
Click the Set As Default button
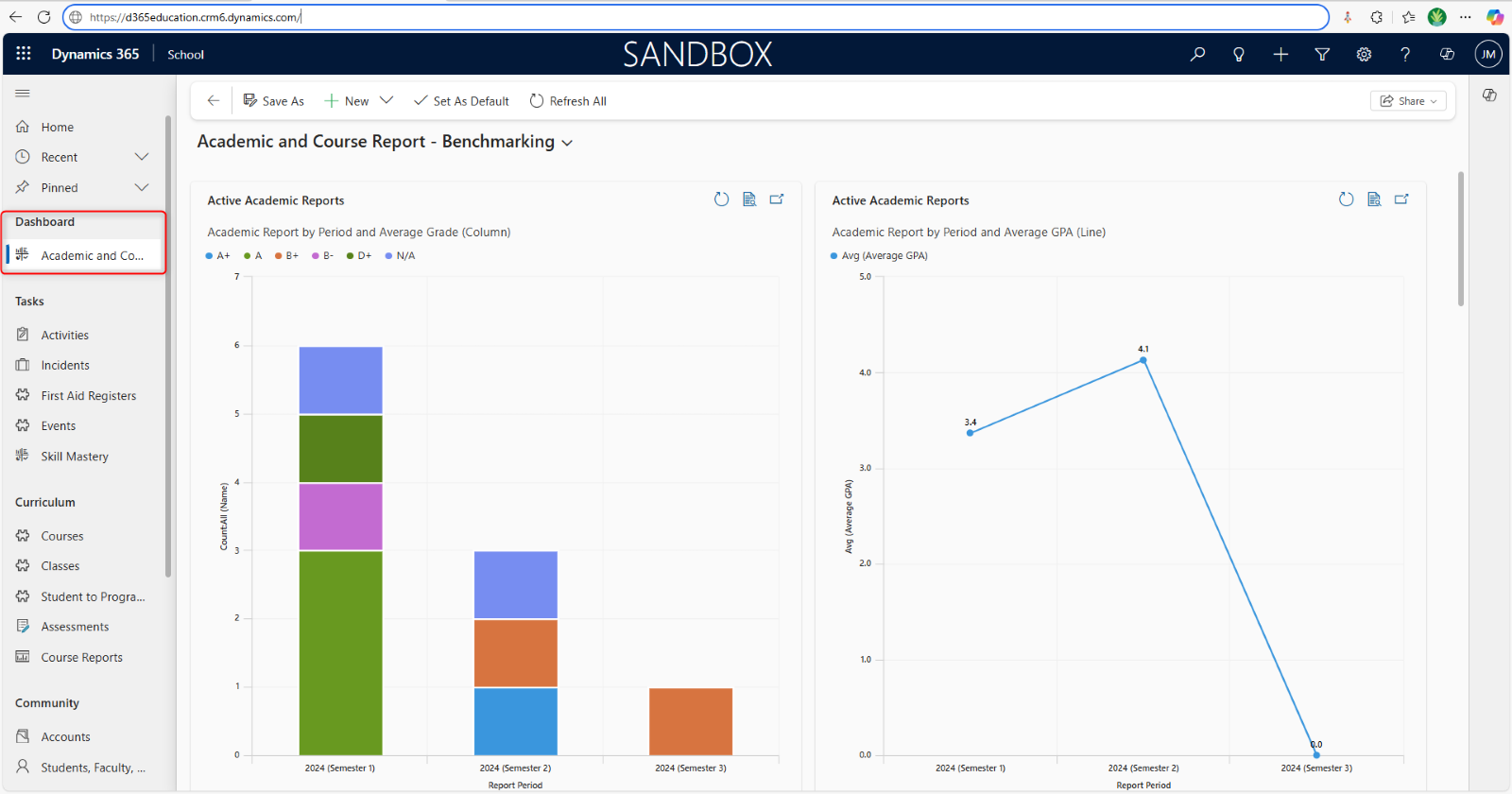tap(461, 101)
